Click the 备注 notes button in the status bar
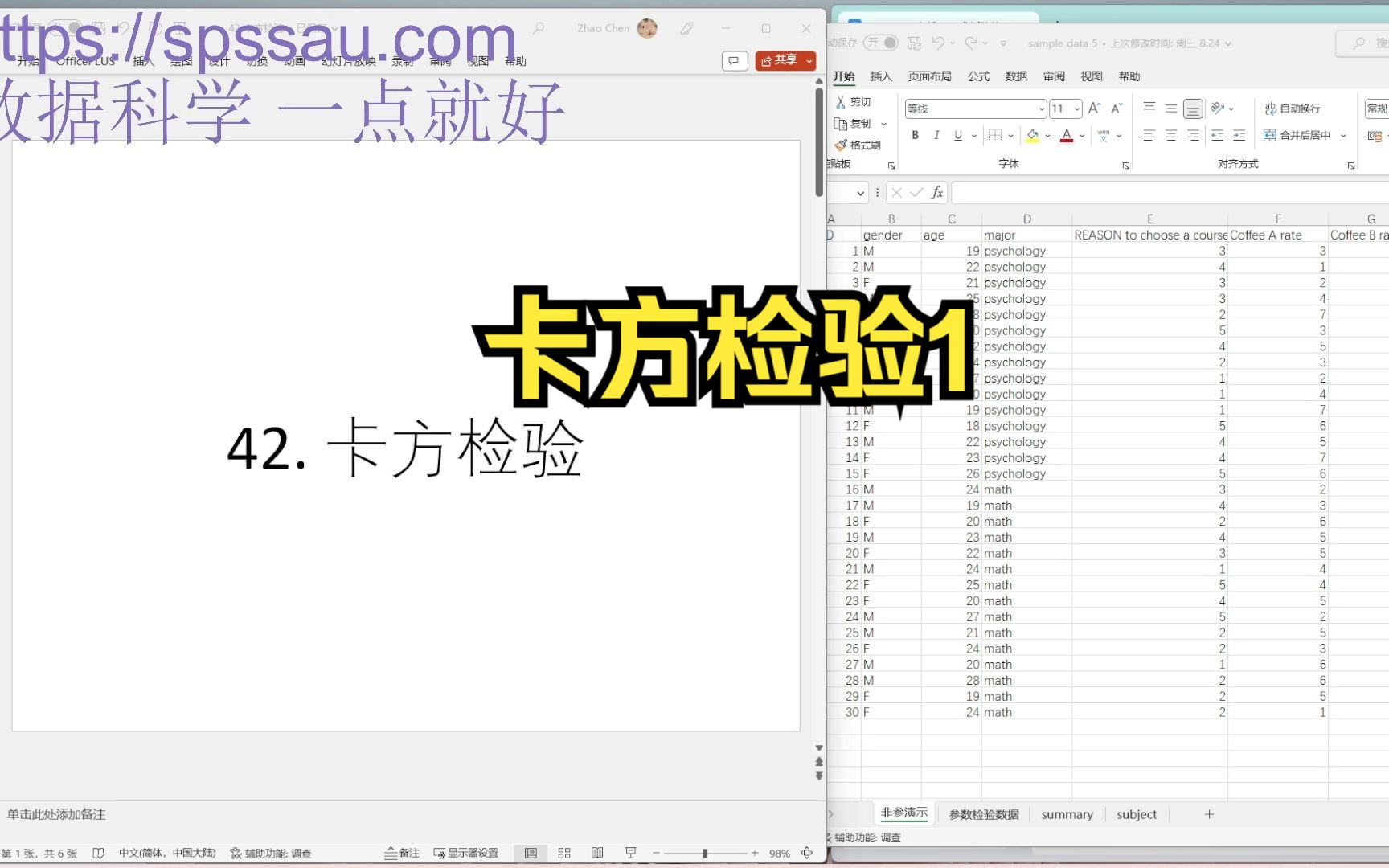This screenshot has height=868, width=1389. (x=403, y=853)
